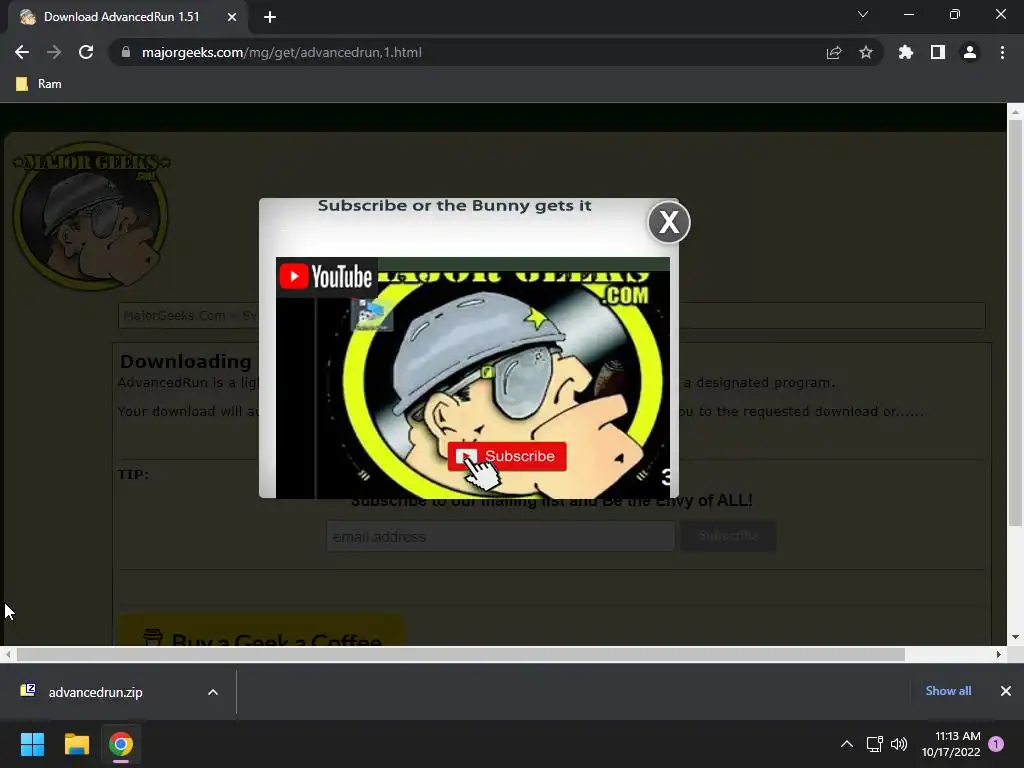Click the address bar URL majorgeeks.com
The width and height of the screenshot is (1024, 768).
(x=281, y=52)
